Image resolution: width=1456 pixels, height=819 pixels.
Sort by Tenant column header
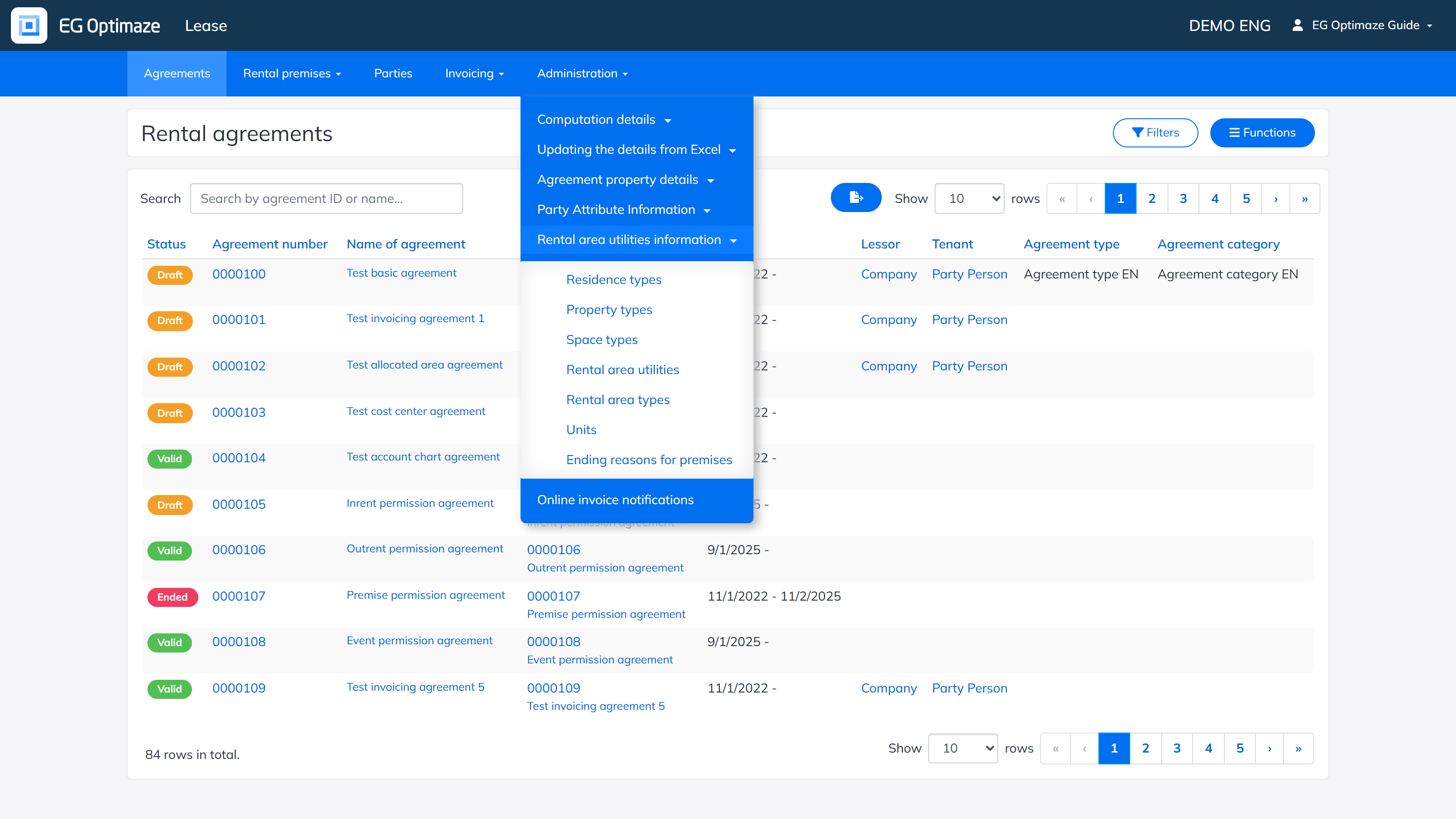point(952,244)
